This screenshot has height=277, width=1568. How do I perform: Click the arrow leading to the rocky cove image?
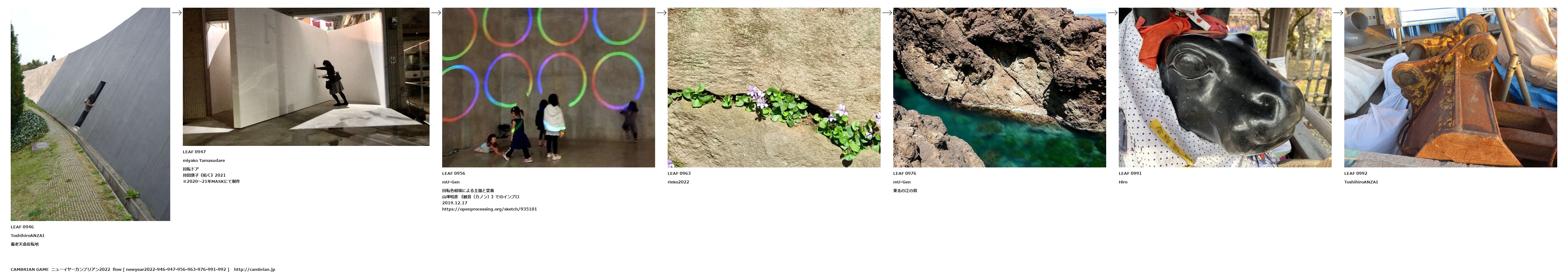[x=887, y=12]
